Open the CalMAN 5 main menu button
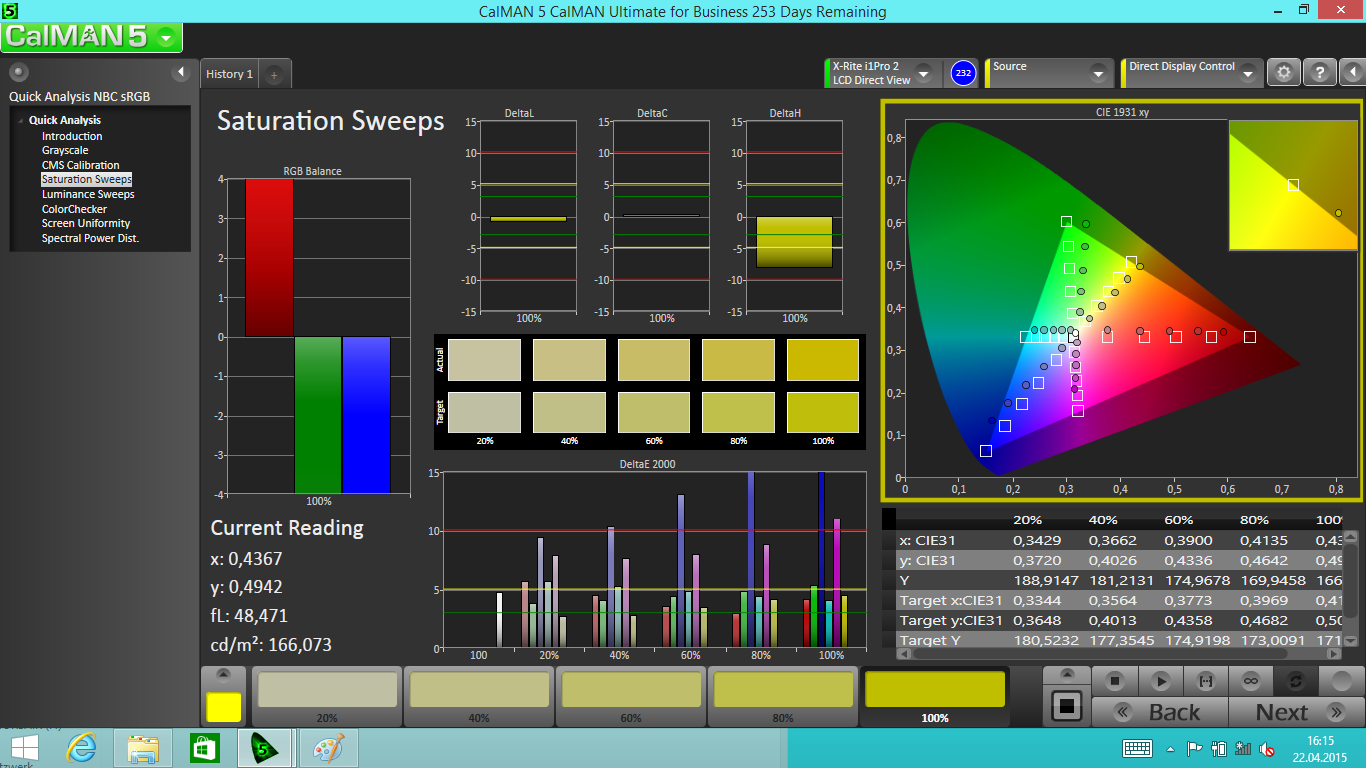 pyautogui.click(x=92, y=37)
